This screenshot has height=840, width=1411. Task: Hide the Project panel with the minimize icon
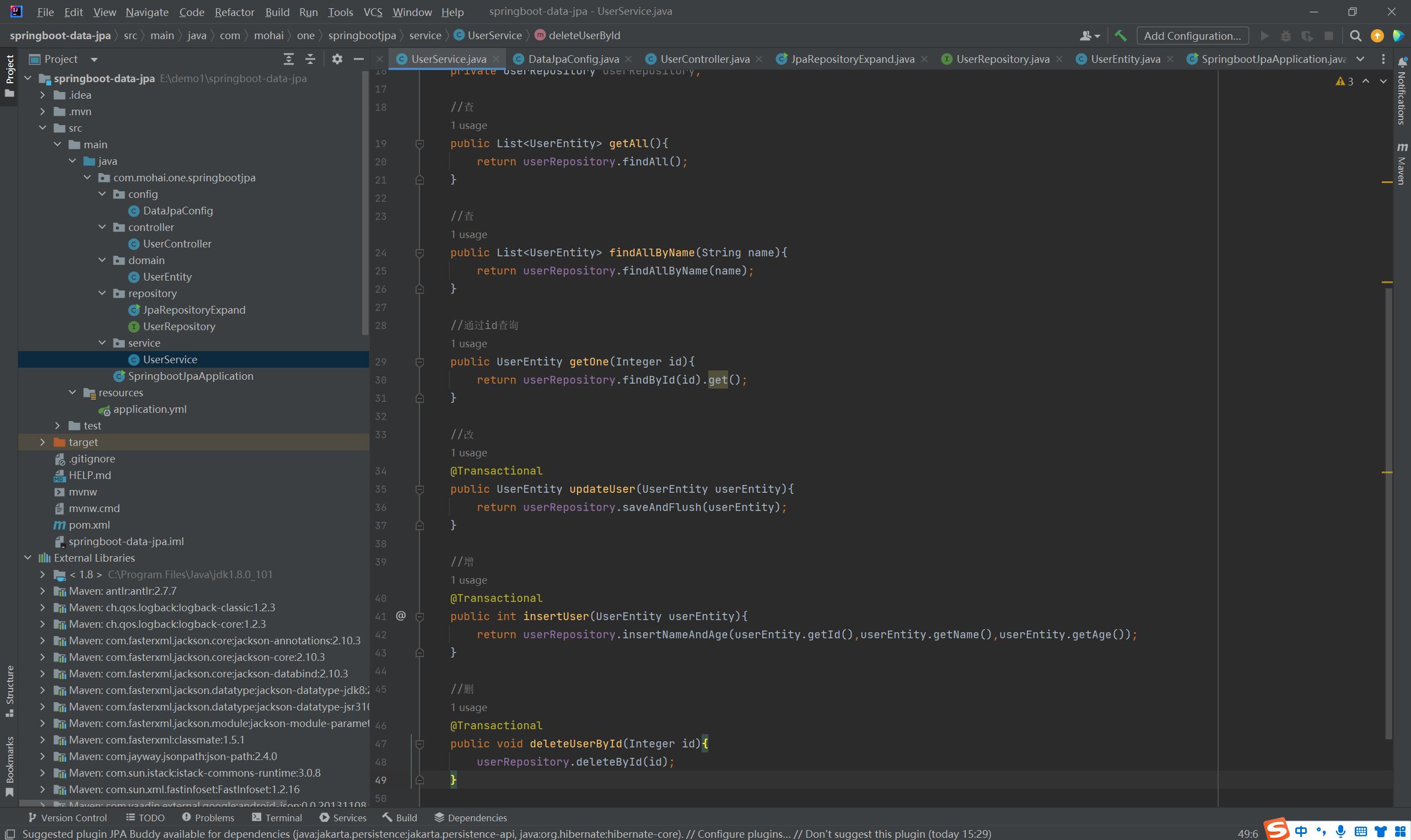tap(358, 59)
